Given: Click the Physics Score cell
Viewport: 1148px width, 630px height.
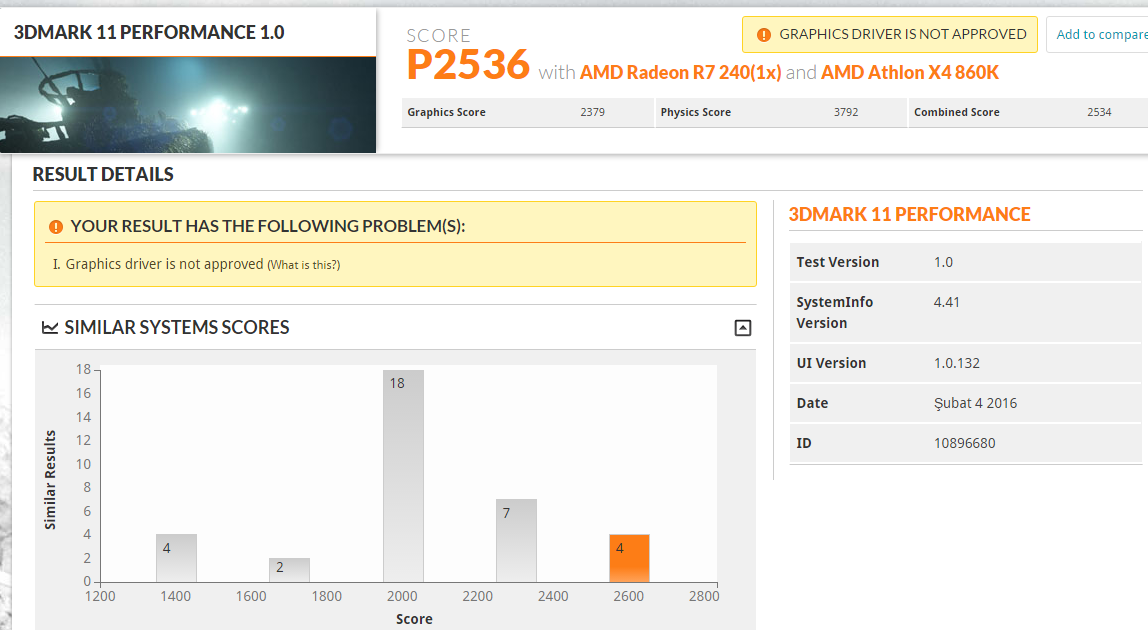Looking at the screenshot, I should pyautogui.click(x=780, y=112).
